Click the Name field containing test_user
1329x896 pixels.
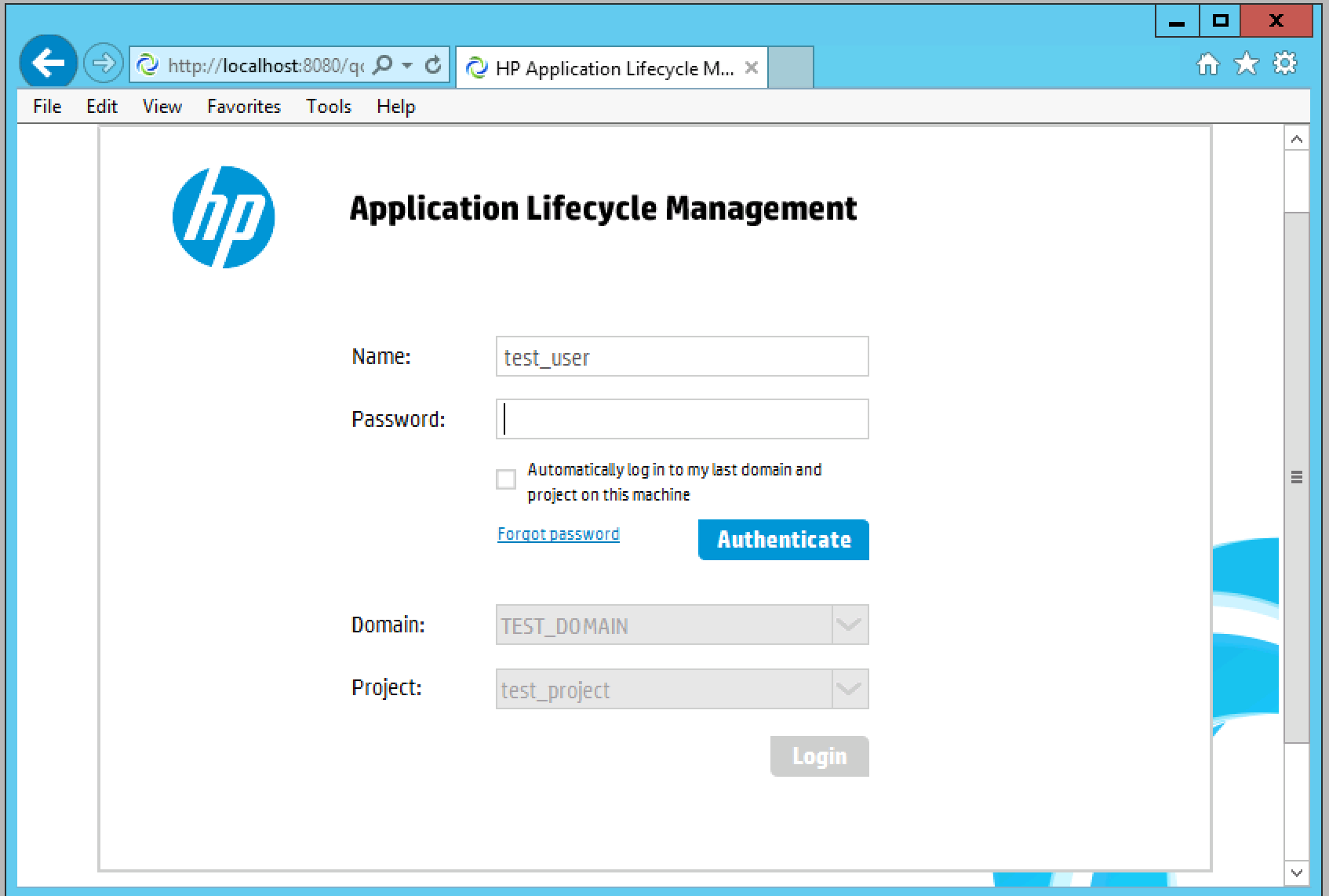point(682,357)
